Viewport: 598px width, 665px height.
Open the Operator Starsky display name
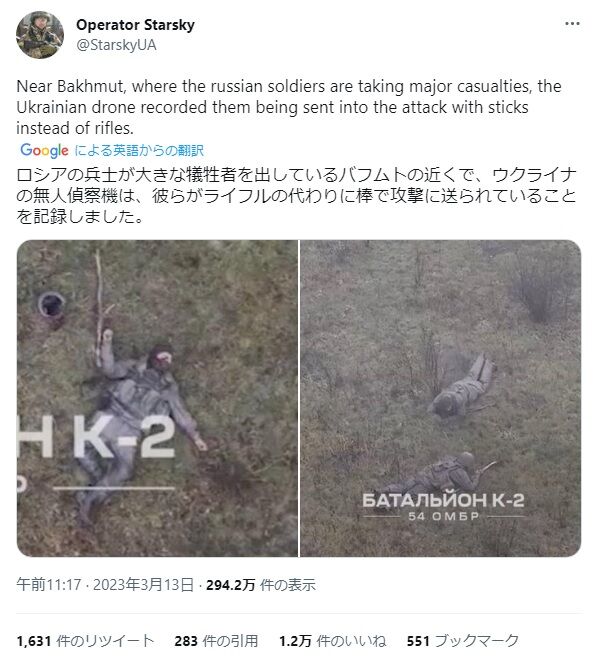click(135, 25)
